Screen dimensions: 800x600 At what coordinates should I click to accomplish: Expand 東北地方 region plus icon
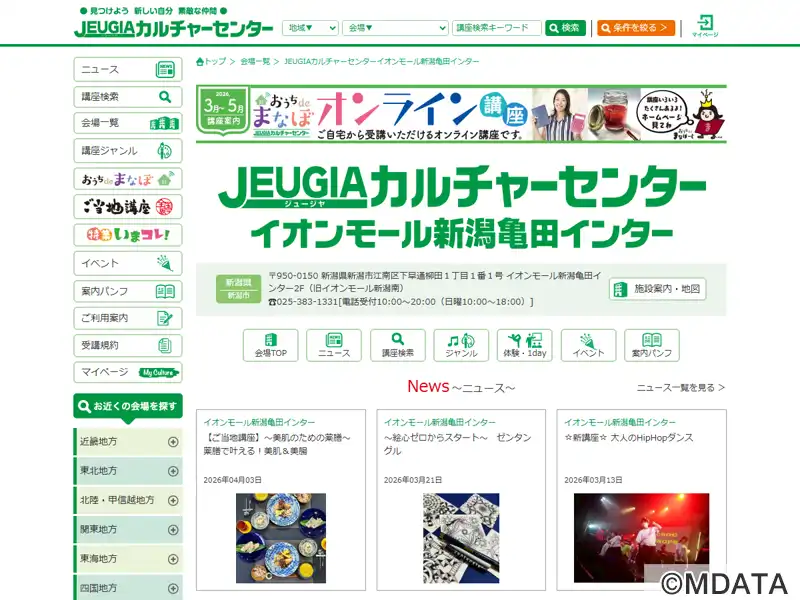173,471
